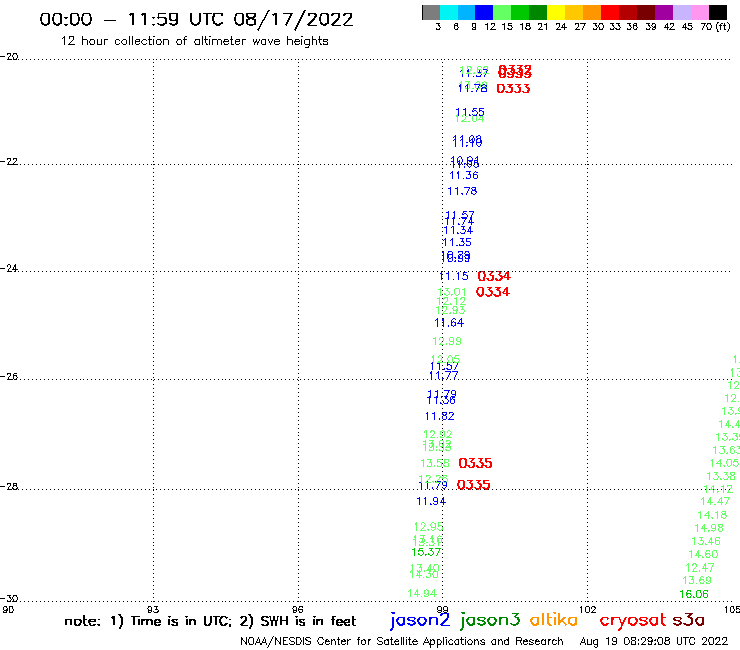Click the wave height value 14.94 at the bottom
The image size is (740, 650).
coord(422,593)
